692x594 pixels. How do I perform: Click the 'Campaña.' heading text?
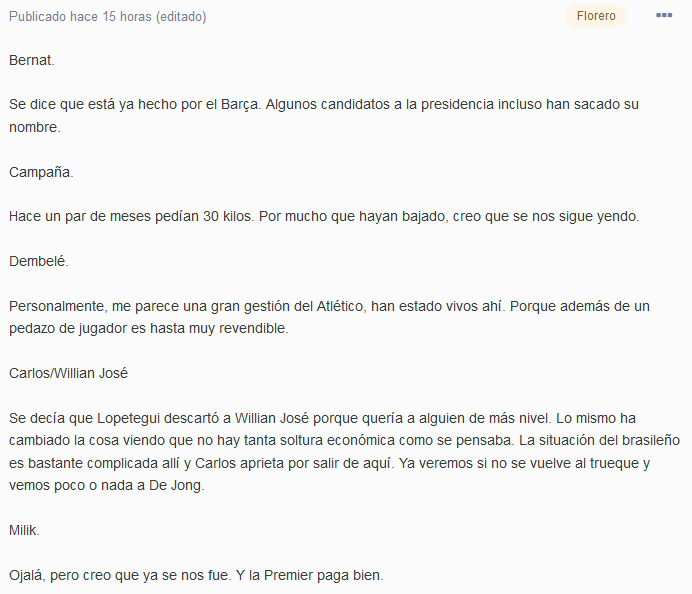pyautogui.click(x=41, y=172)
